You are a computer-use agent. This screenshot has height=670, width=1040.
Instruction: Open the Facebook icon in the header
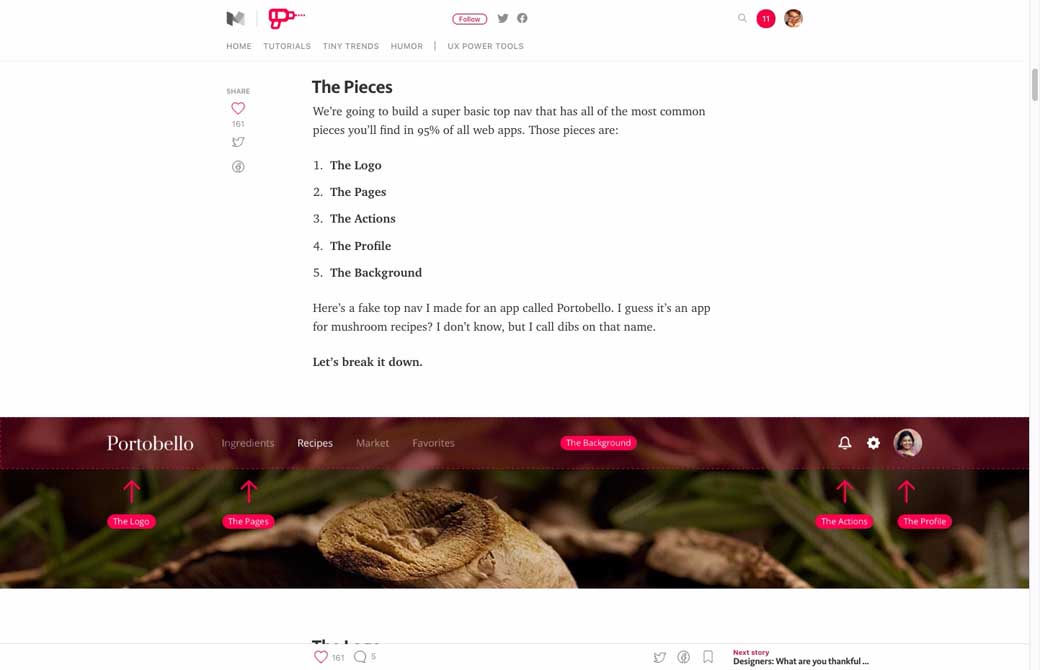[x=523, y=19]
